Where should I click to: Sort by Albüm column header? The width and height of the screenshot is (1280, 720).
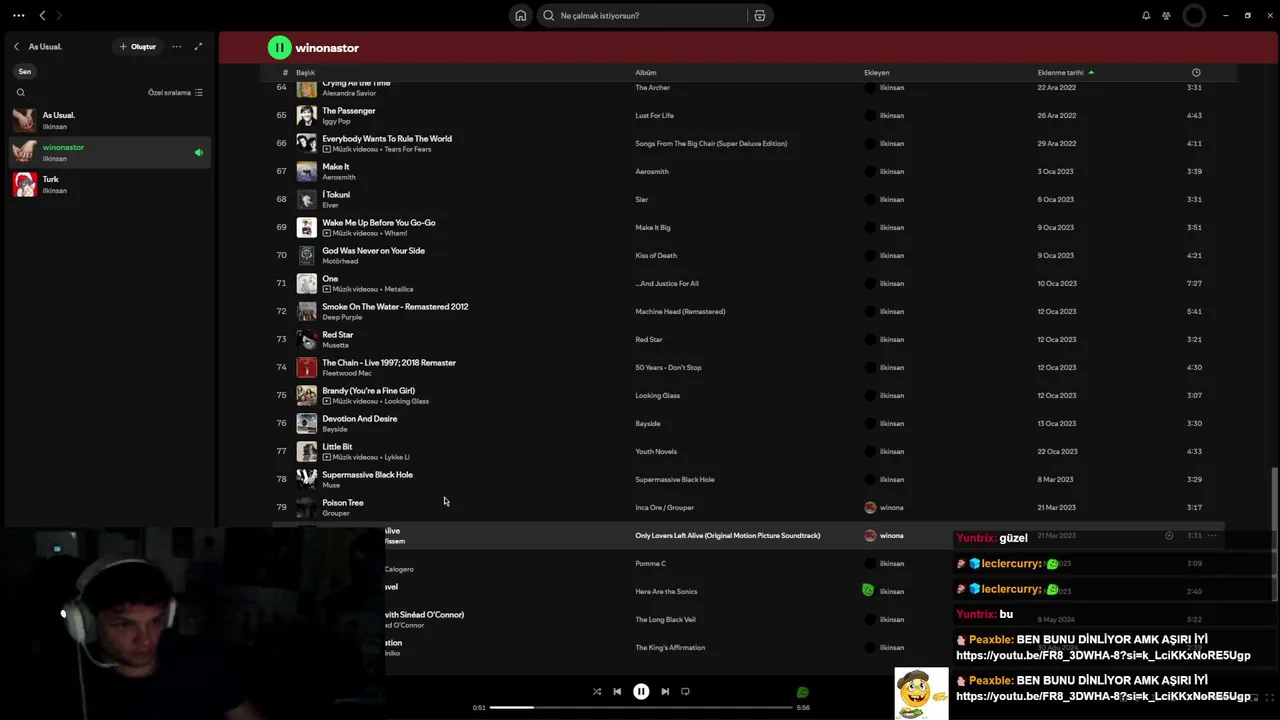click(x=646, y=72)
